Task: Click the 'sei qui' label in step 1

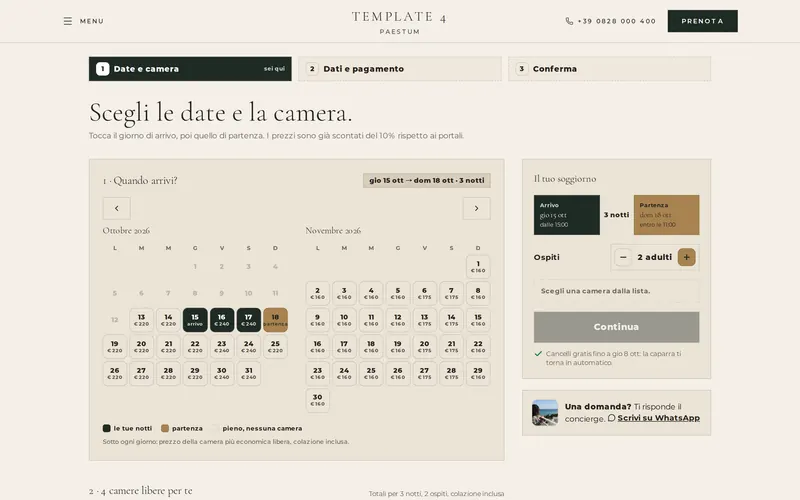Action: click(x=274, y=69)
